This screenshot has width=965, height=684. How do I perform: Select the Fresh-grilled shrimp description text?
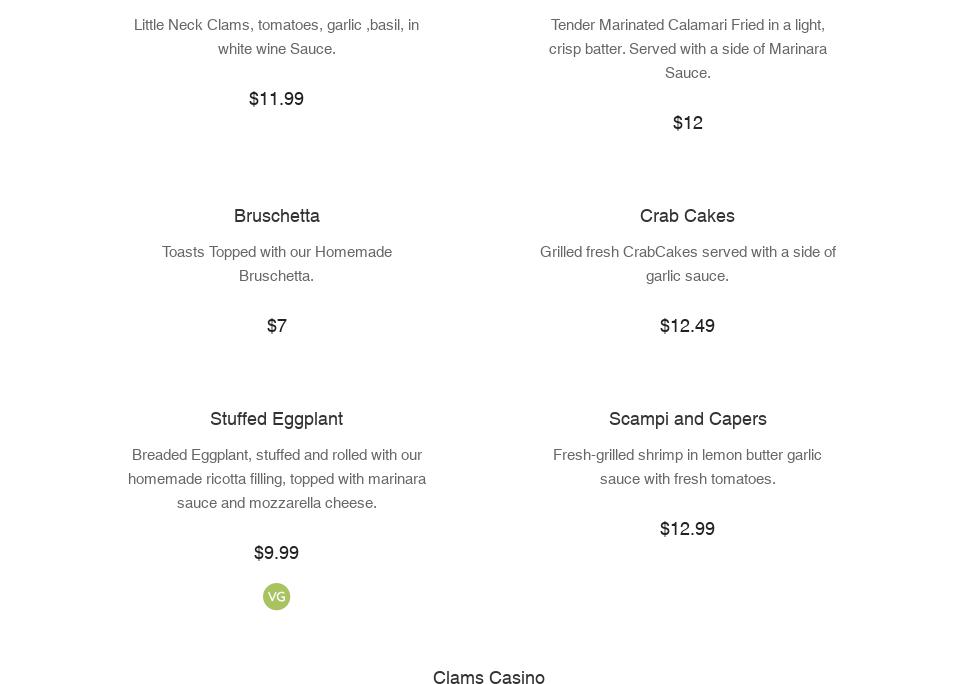(687, 467)
